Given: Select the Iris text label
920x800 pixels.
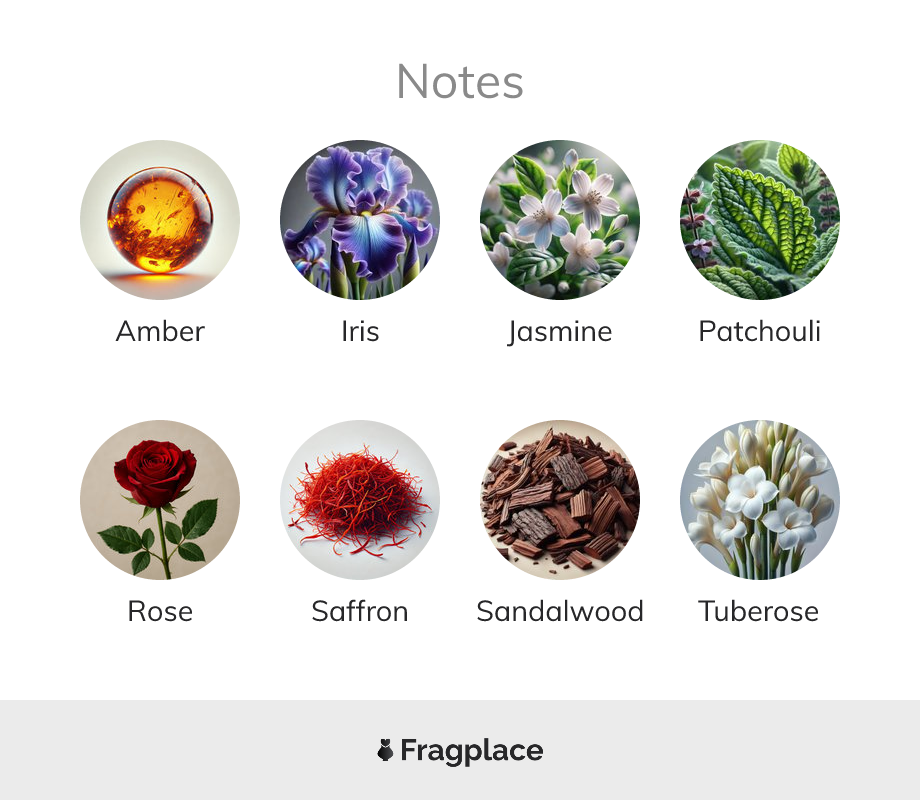Looking at the screenshot, I should coord(360,331).
